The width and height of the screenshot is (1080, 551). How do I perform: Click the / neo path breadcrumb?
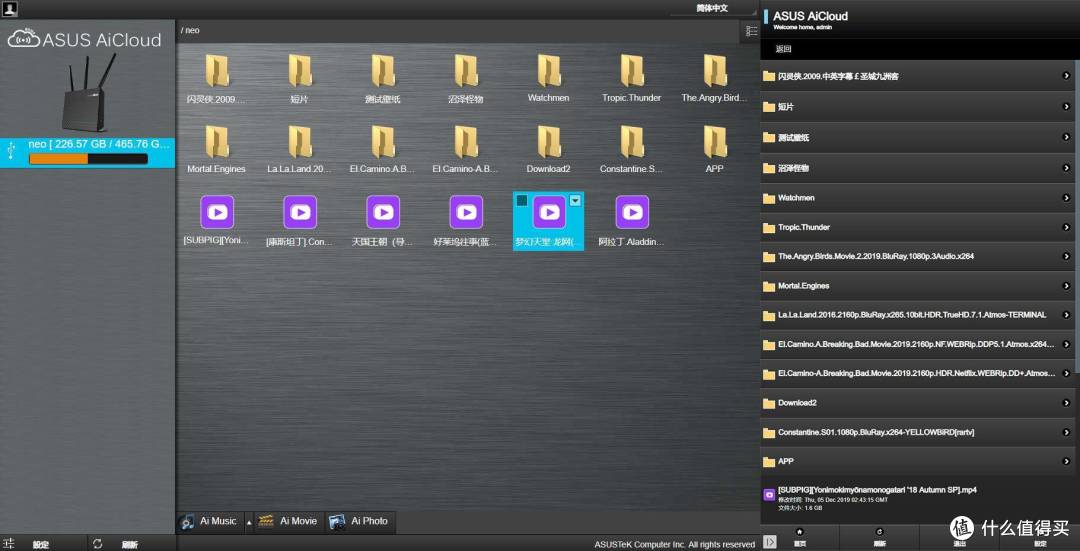190,30
